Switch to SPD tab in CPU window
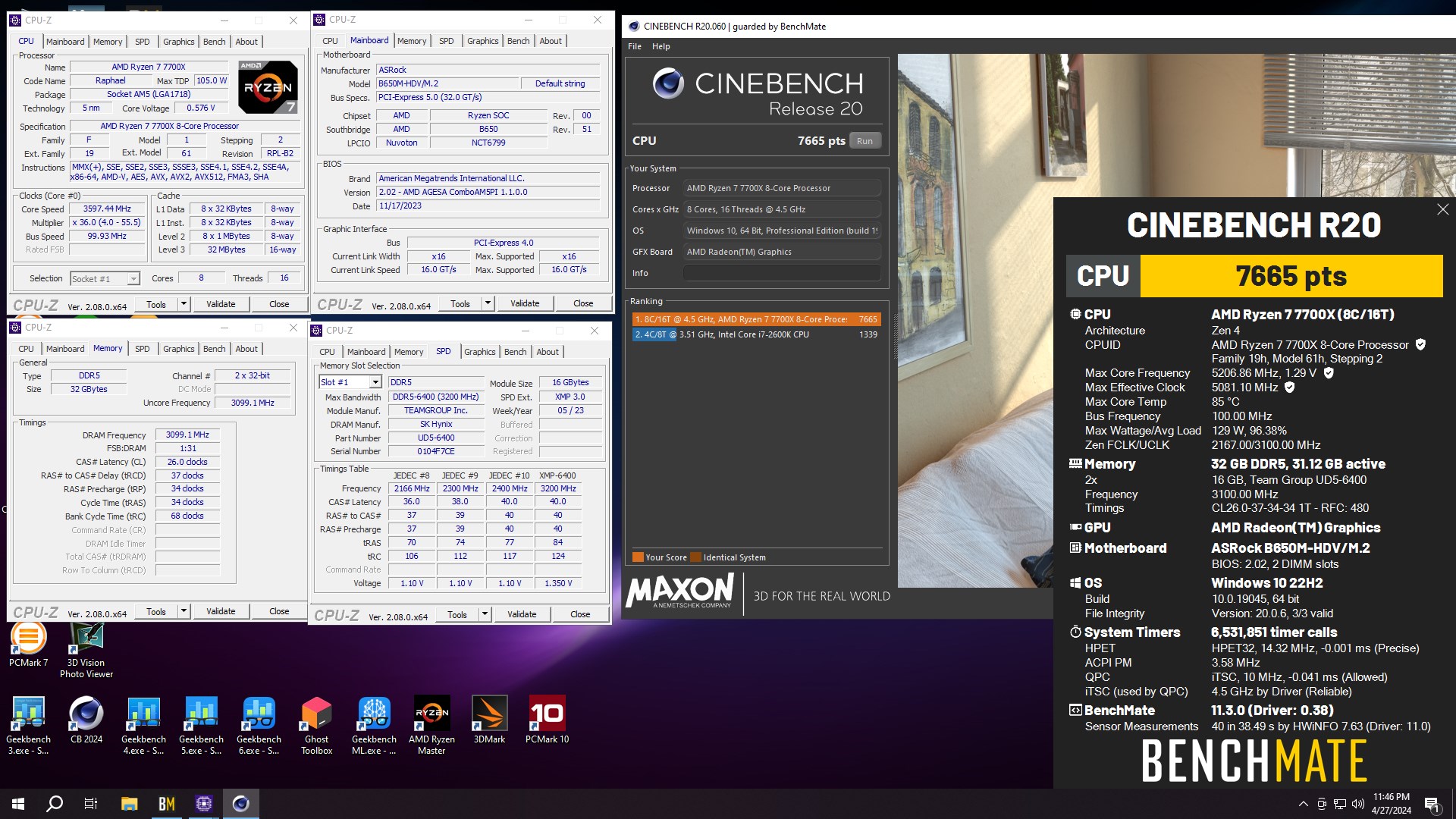 (x=143, y=42)
